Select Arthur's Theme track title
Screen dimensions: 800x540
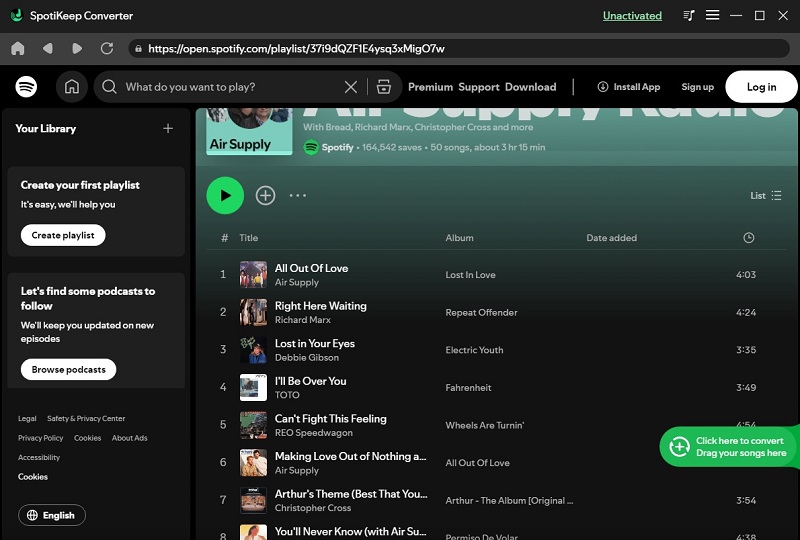tap(351, 494)
